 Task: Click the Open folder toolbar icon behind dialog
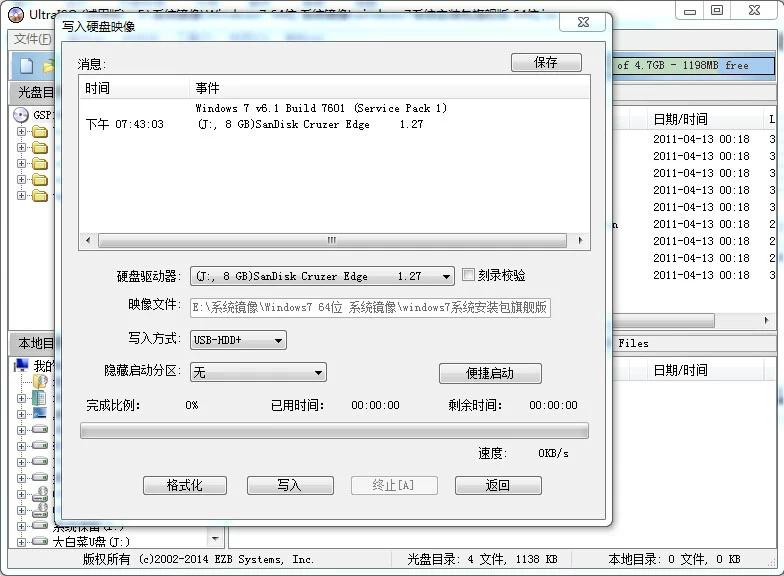pos(48,66)
